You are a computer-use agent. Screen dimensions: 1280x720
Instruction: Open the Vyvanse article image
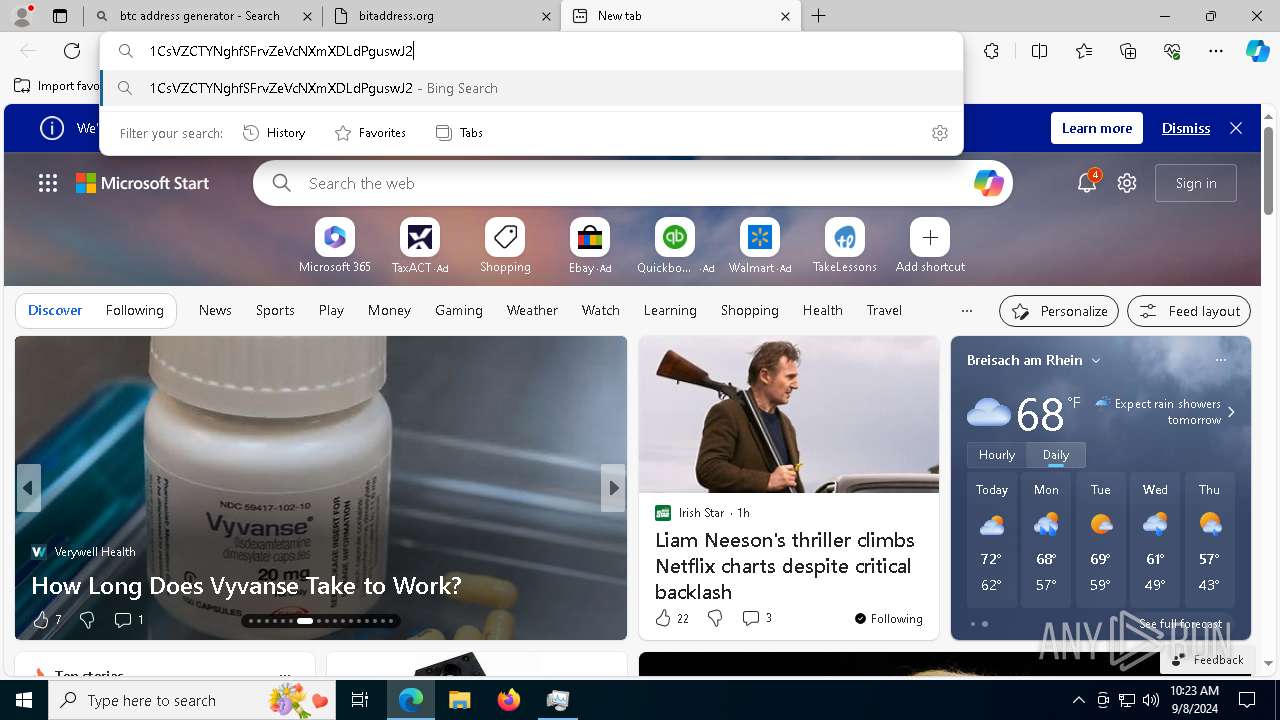(x=321, y=488)
